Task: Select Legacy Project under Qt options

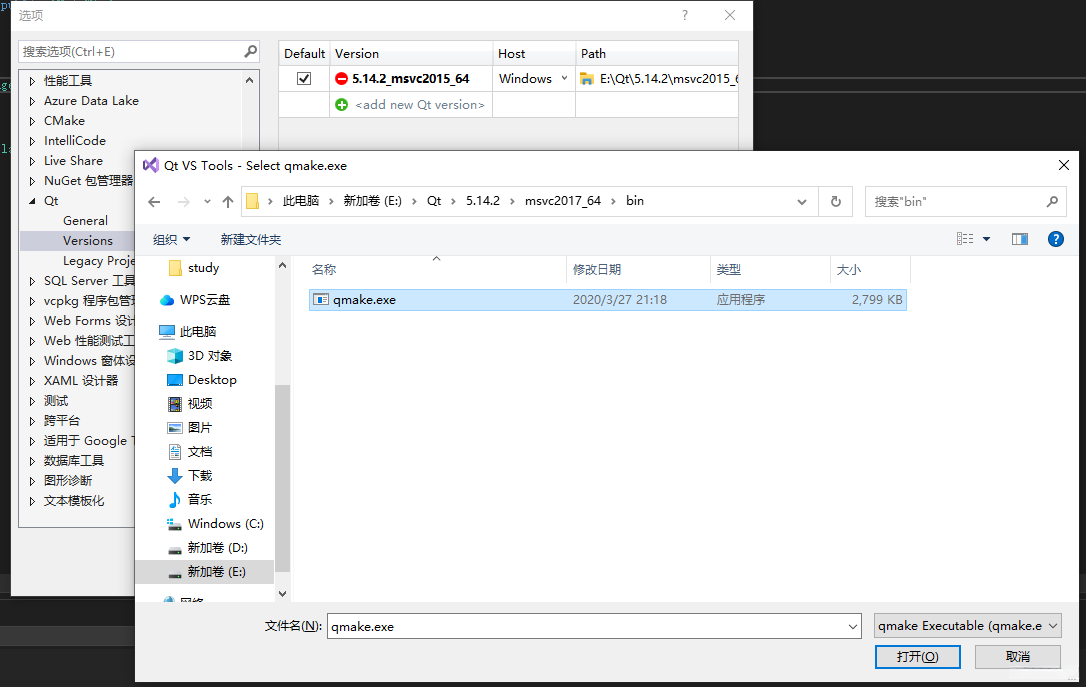Action: point(98,261)
